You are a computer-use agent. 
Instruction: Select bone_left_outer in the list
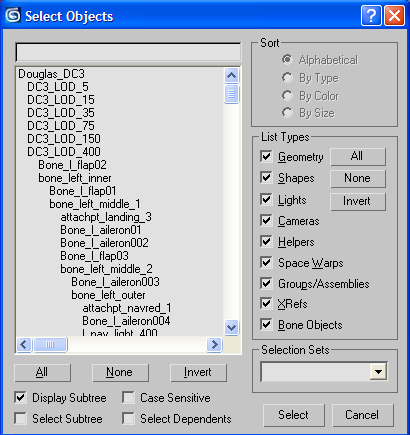tap(108, 295)
